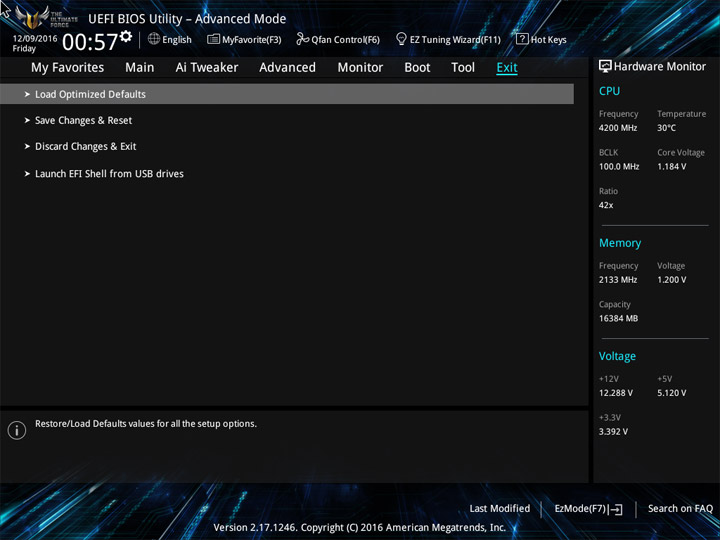Screen dimensions: 720x540
Task: Click +12V reading 12.288 V
Action: (615, 393)
